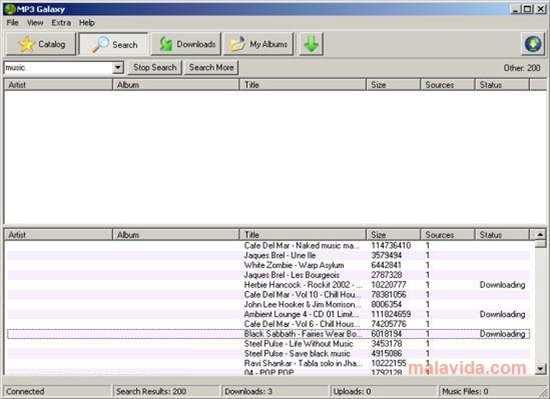The image size is (550, 399).
Task: Sort lower results by Title header
Action: 303,235
